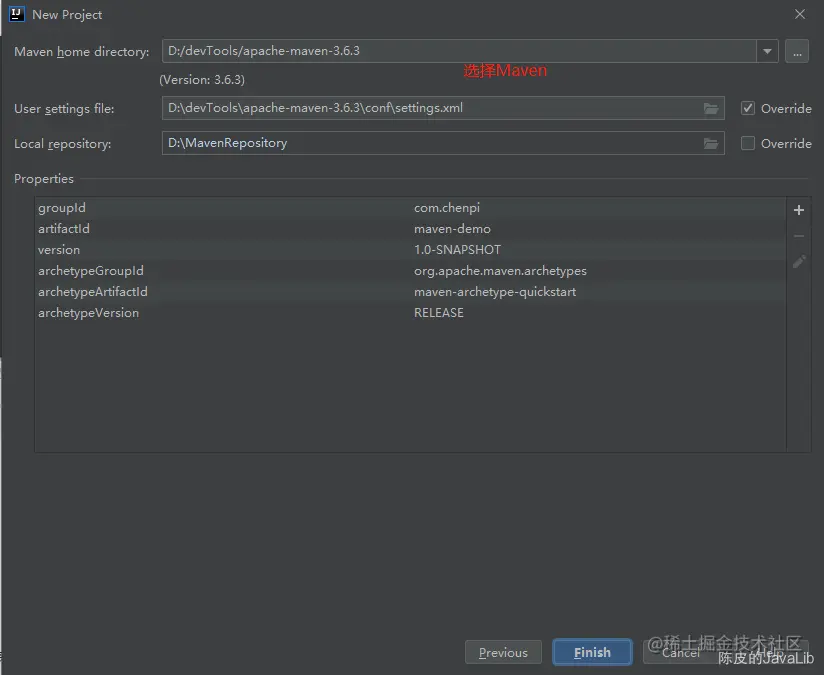Click folder icon in Local repository field
824x675 pixels.
coord(711,144)
